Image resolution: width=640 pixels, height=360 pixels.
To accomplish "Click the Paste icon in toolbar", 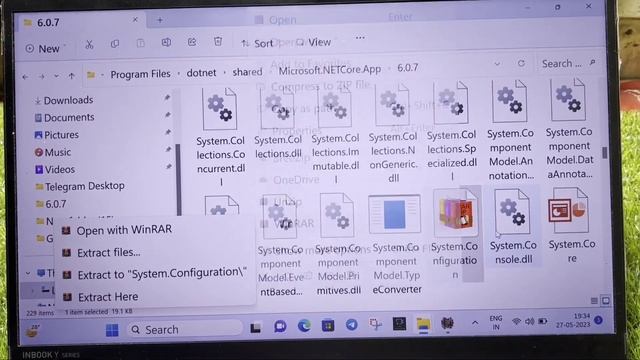I will point(140,43).
